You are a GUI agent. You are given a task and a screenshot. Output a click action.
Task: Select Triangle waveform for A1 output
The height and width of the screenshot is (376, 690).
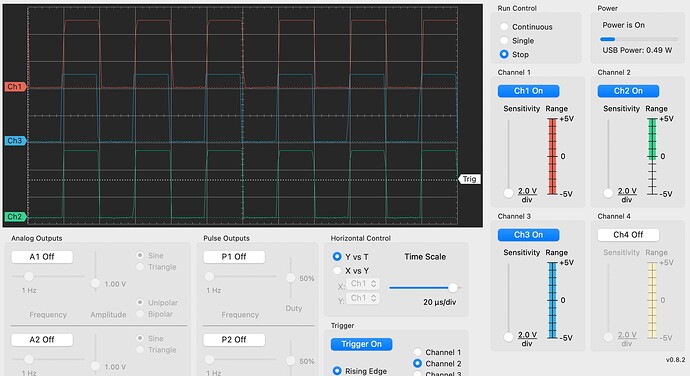pos(140,267)
